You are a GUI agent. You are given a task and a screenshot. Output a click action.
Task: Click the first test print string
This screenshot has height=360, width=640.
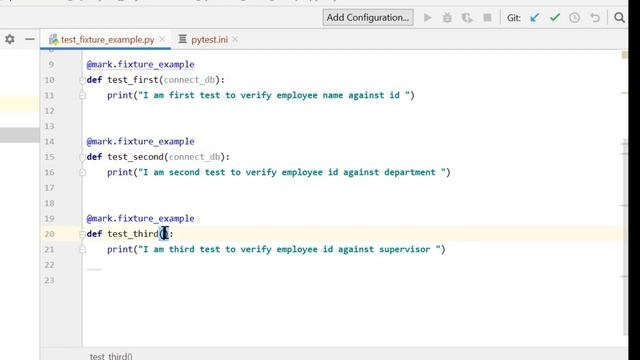(274, 96)
